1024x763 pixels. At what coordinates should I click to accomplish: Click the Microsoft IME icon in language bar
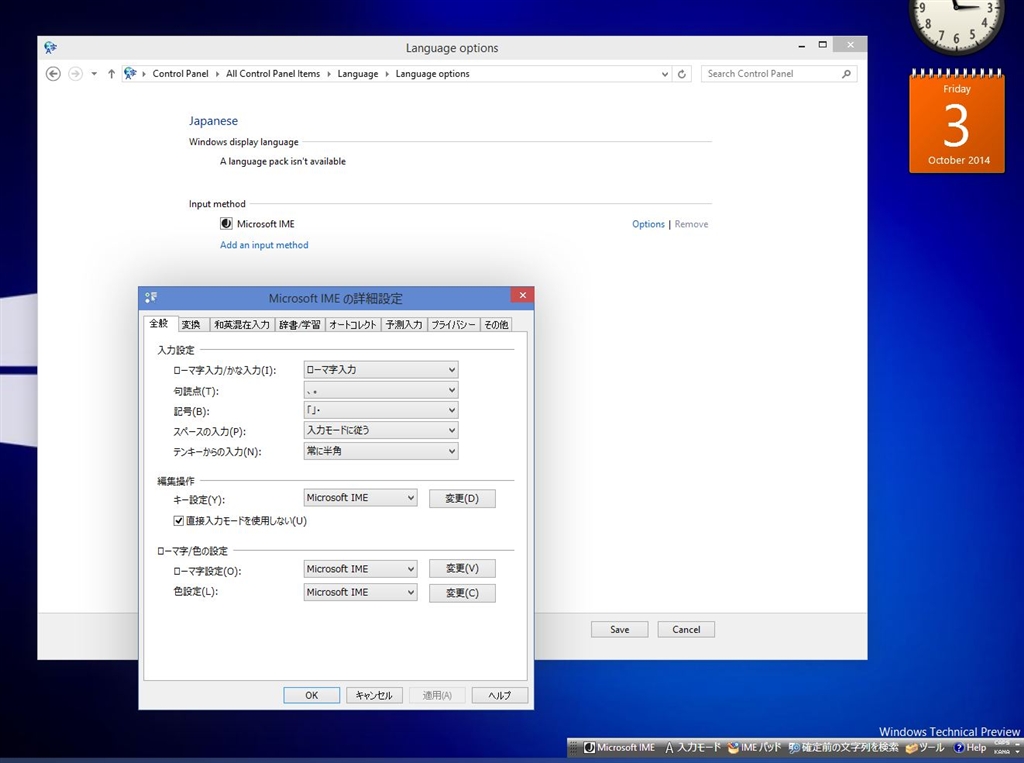[590, 747]
